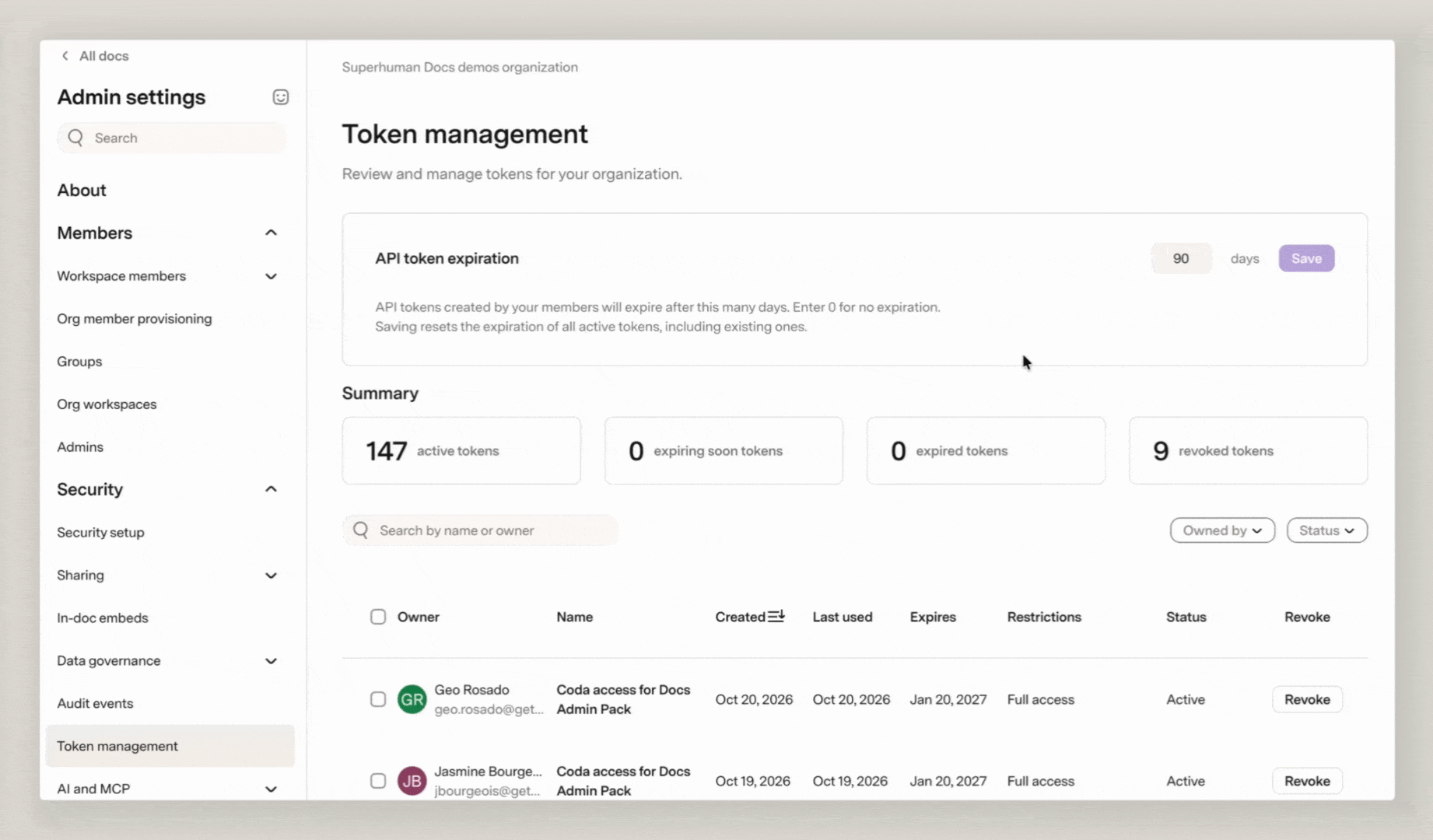Screen dimensions: 1433x840
Task: Go to Org member provisioning
Action: click(x=135, y=319)
